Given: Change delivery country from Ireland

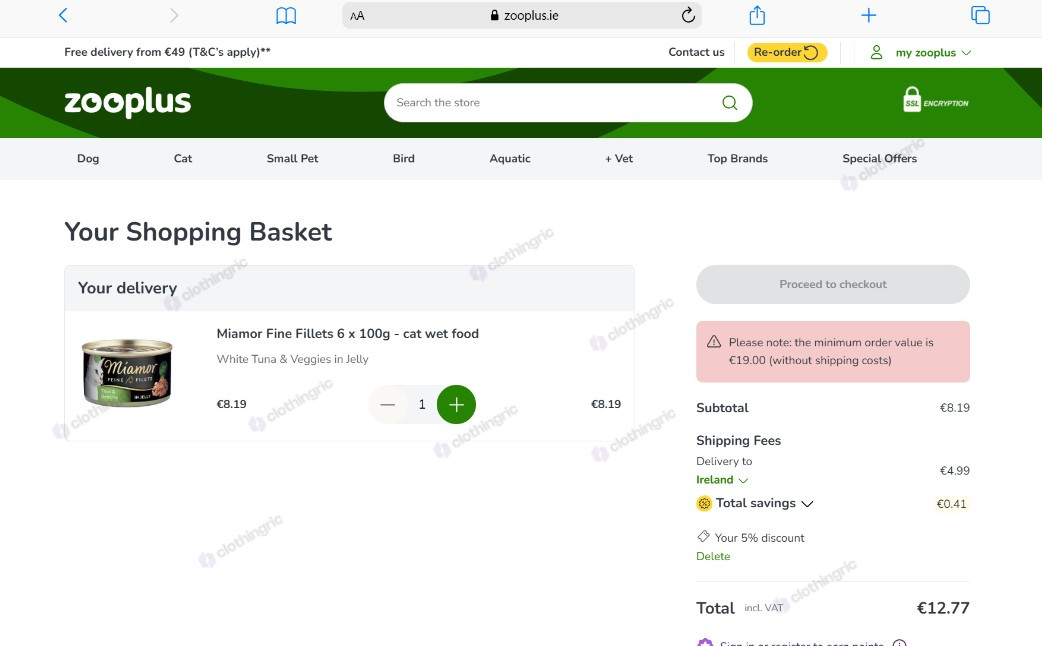Looking at the screenshot, I should 722,480.
